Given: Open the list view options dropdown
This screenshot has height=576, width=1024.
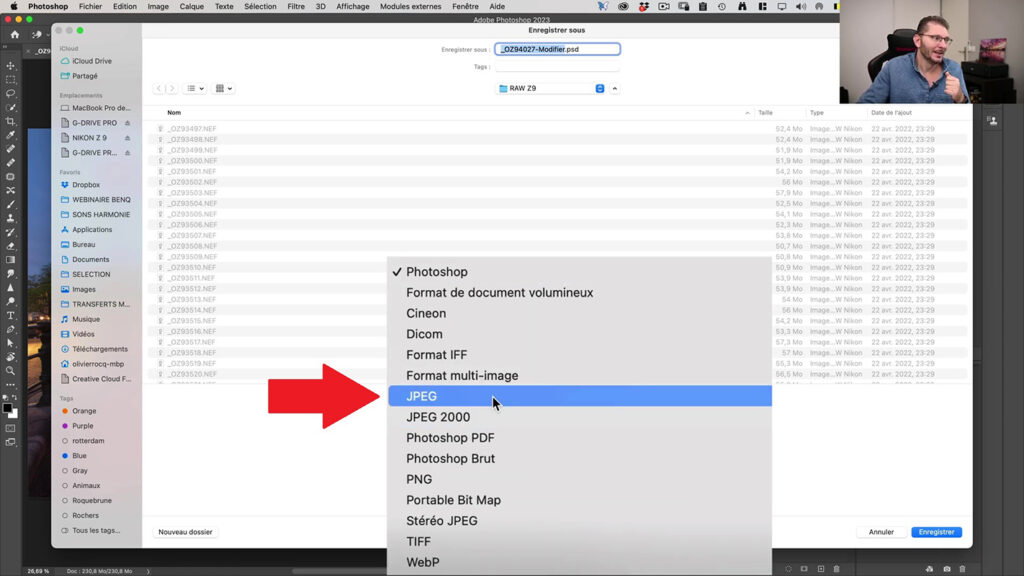Looking at the screenshot, I should (196, 88).
